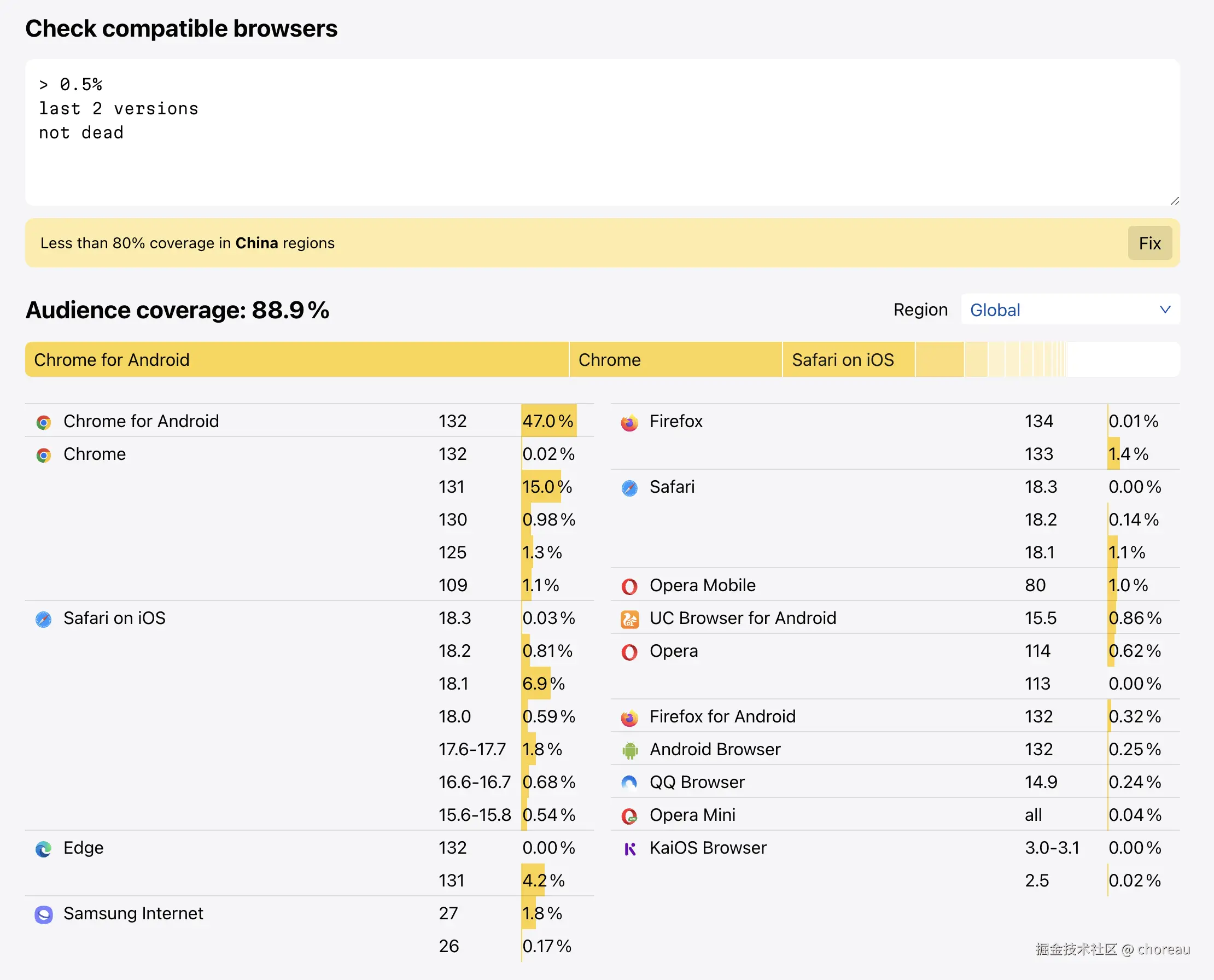Click the UC Browser for Android icon
Viewport: 1214px width, 980px height.
629,618
